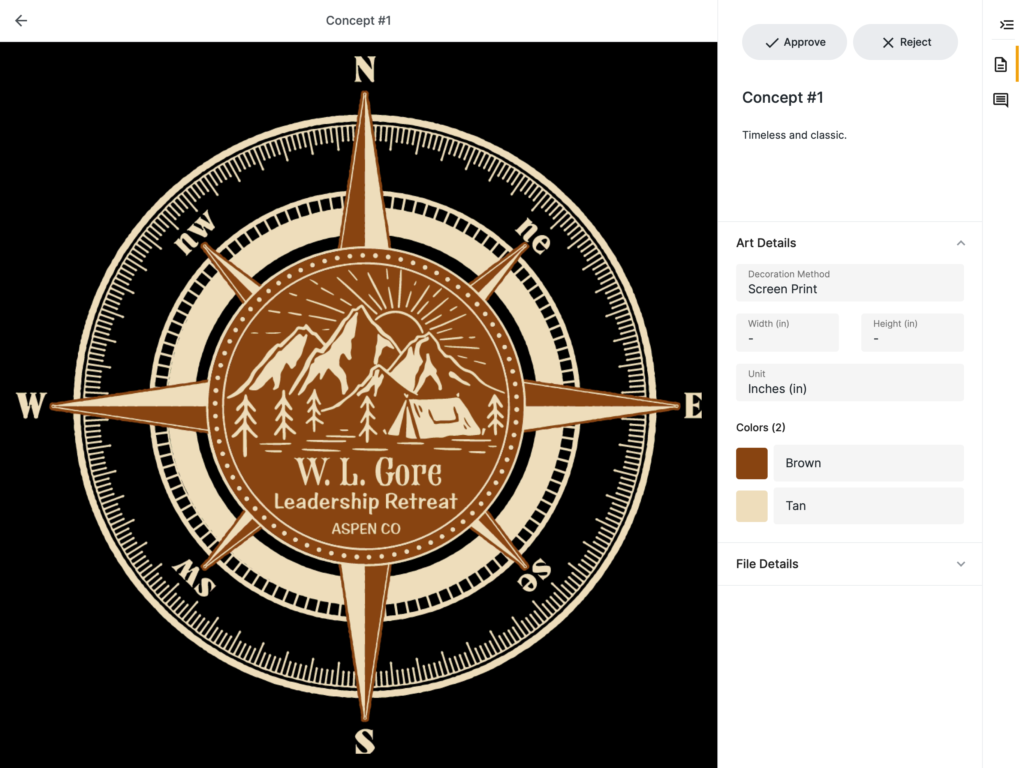Reject Concept #1
This screenshot has width=1024, height=768.
point(905,42)
